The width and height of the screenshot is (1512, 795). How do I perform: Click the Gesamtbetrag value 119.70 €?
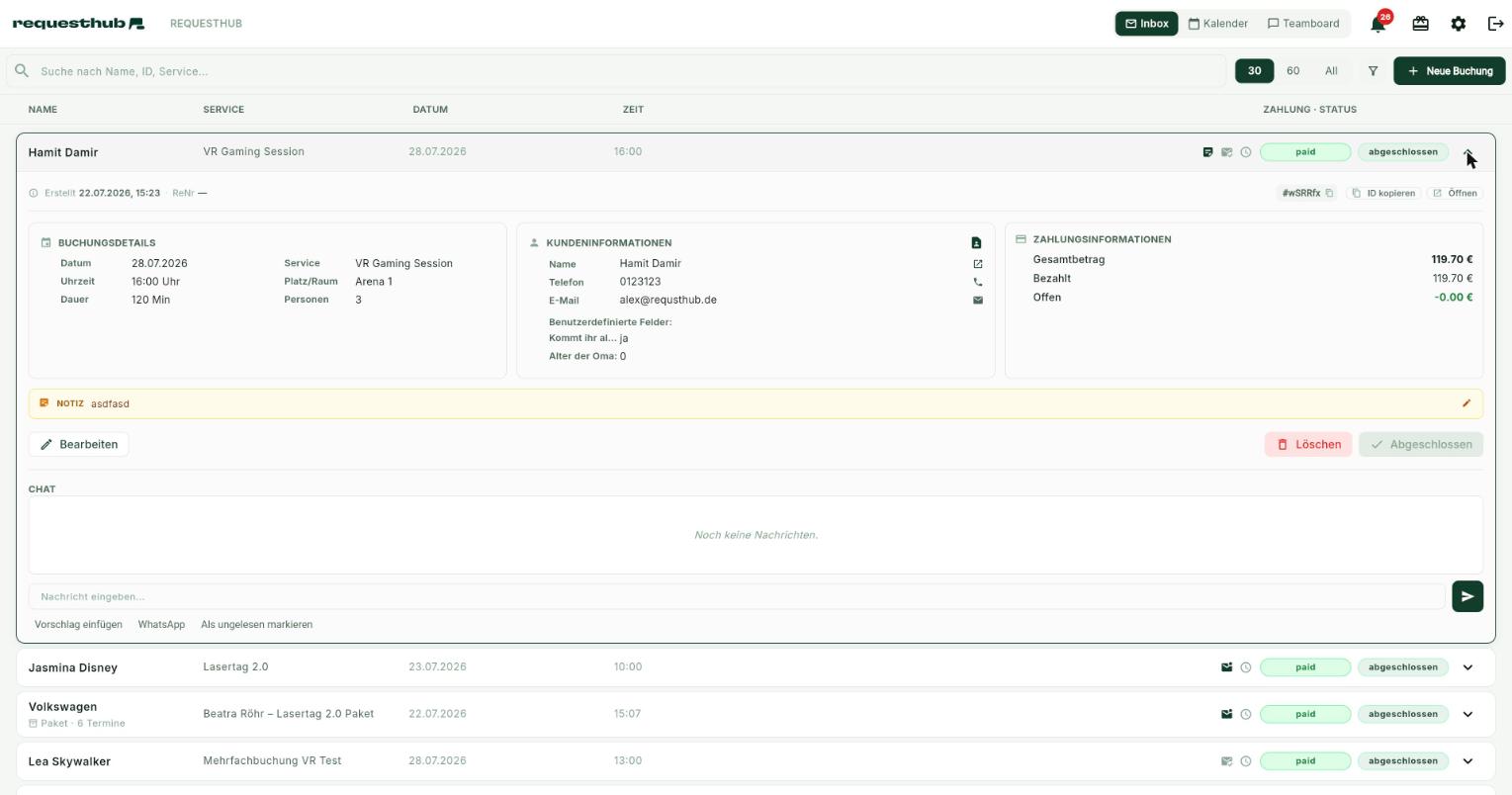1451,259
